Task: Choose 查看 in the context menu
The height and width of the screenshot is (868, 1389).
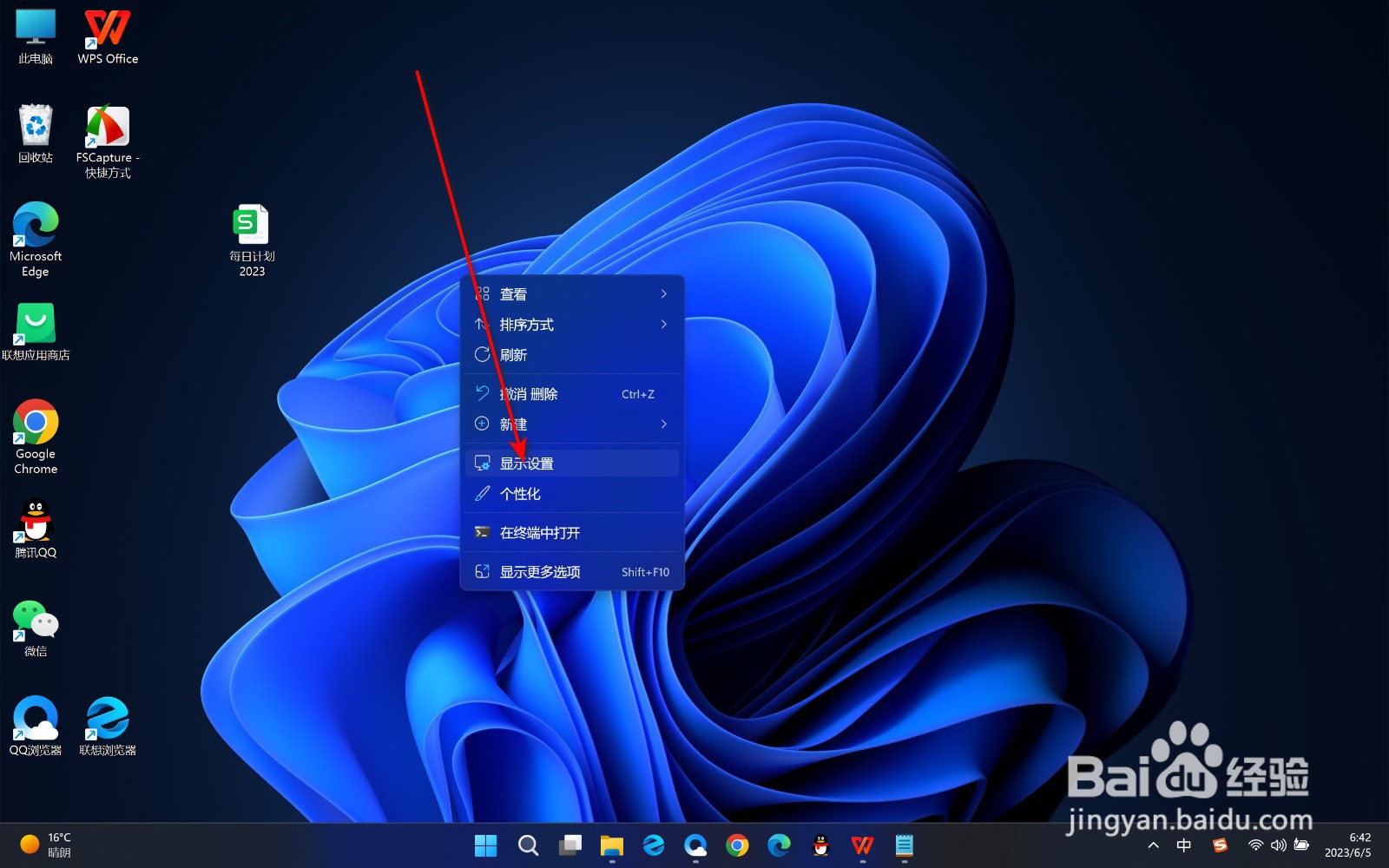Action: click(x=572, y=294)
